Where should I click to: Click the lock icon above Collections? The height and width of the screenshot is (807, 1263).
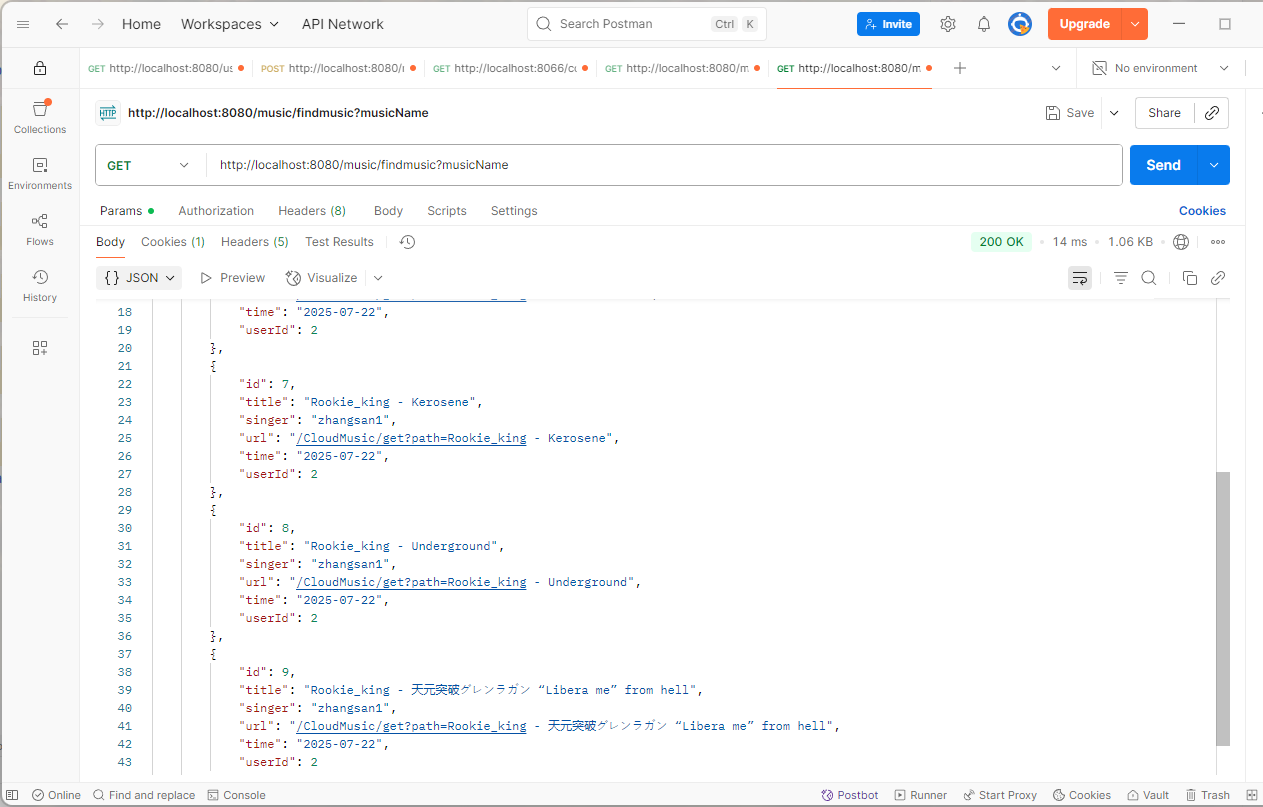tap(40, 68)
